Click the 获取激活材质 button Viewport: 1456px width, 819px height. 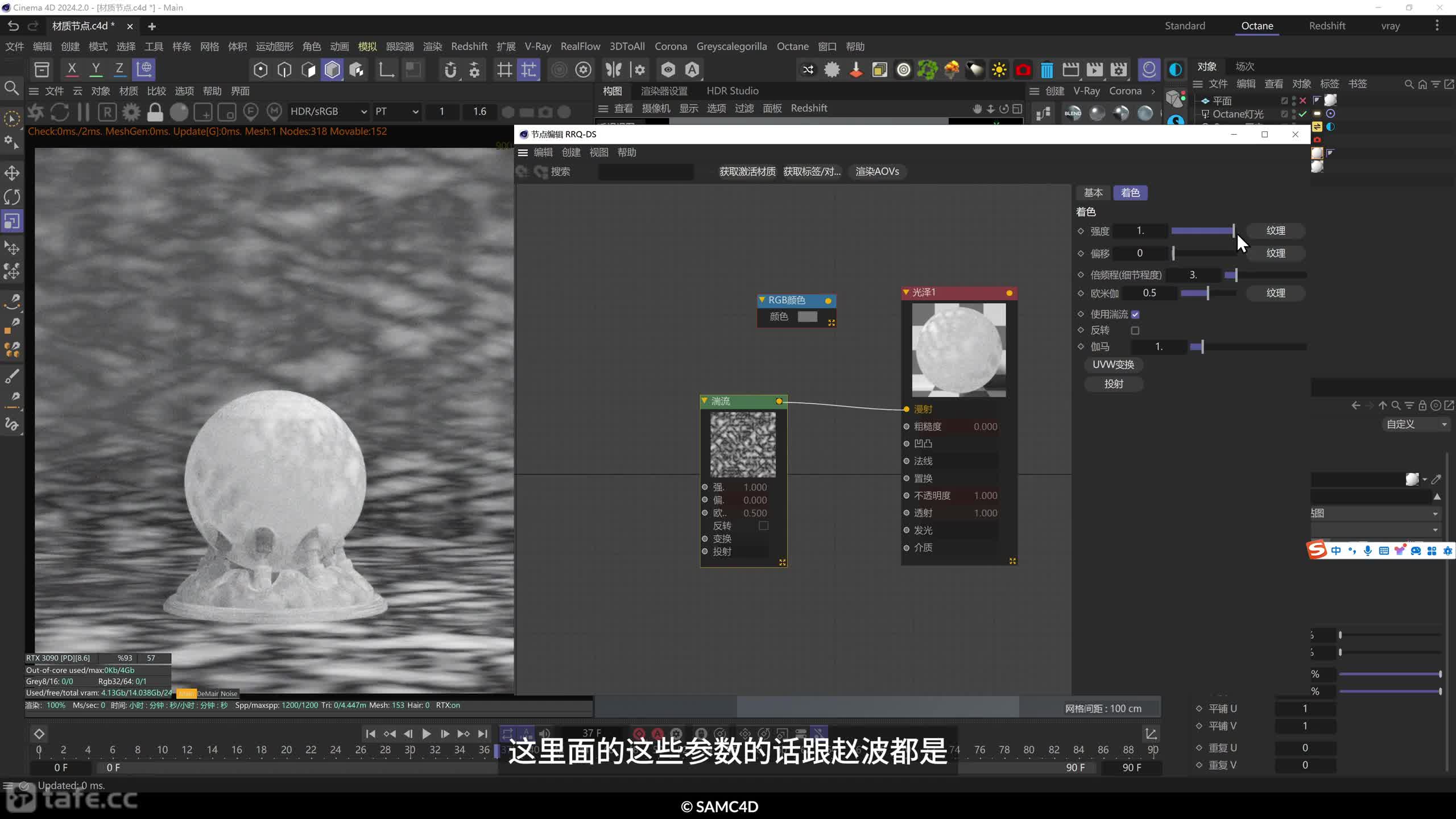pos(747,172)
